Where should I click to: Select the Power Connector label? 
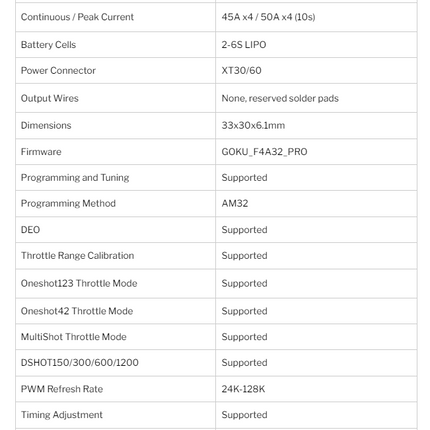point(58,70)
